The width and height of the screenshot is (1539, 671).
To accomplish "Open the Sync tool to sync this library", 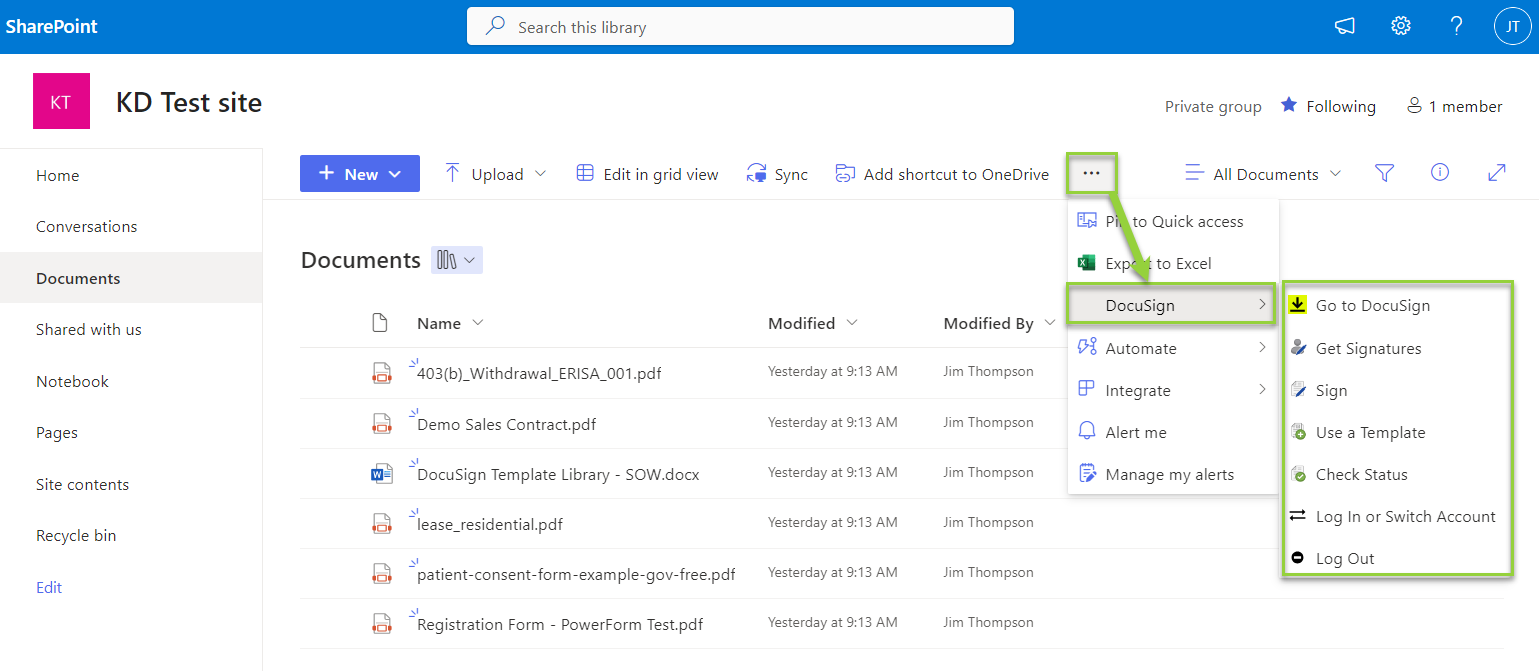I will click(778, 173).
